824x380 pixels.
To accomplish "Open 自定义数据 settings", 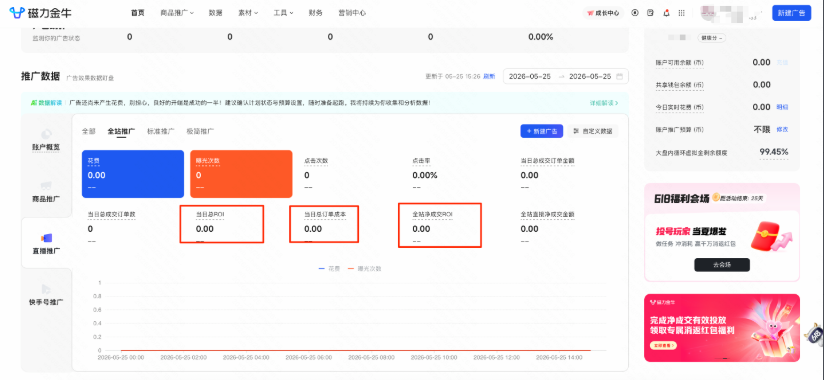I will (592, 131).
